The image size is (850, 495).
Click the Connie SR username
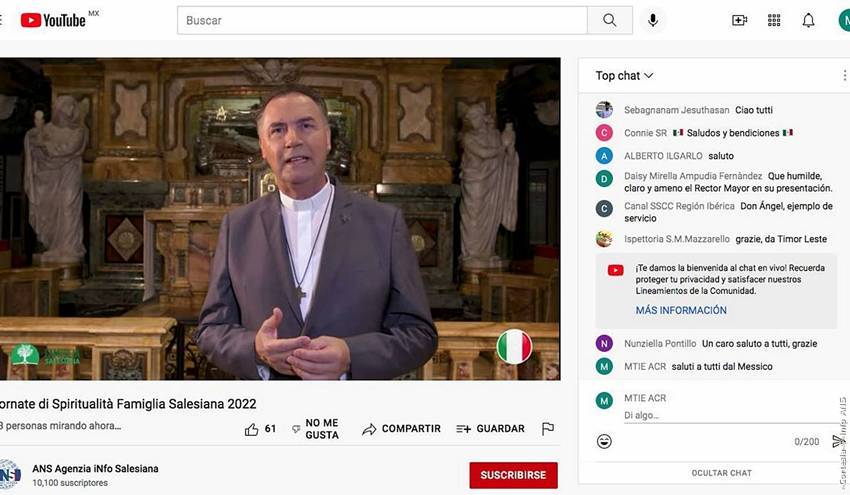(645, 133)
